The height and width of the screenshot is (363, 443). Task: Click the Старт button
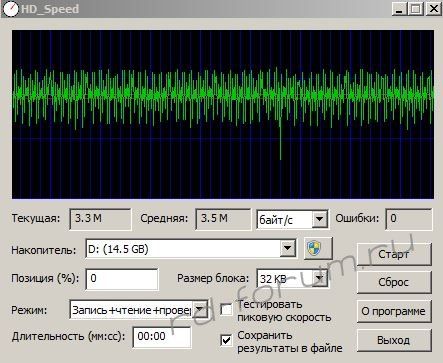point(394,255)
